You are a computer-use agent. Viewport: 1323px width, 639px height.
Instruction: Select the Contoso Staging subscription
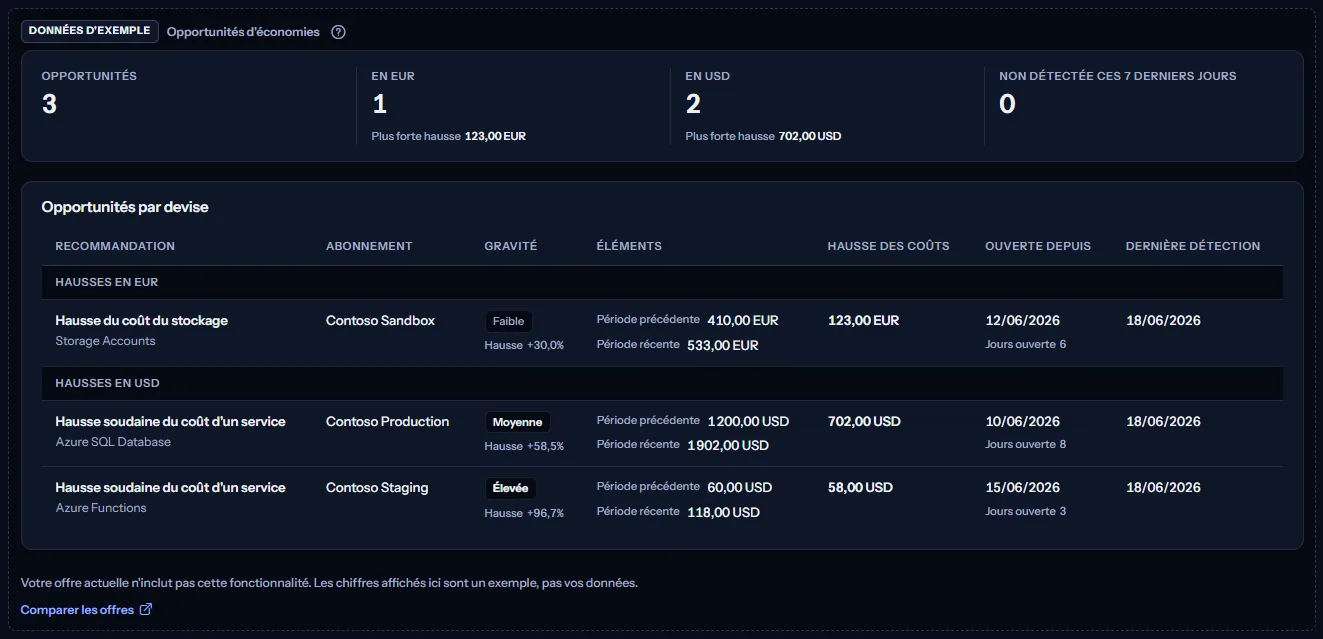click(377, 488)
